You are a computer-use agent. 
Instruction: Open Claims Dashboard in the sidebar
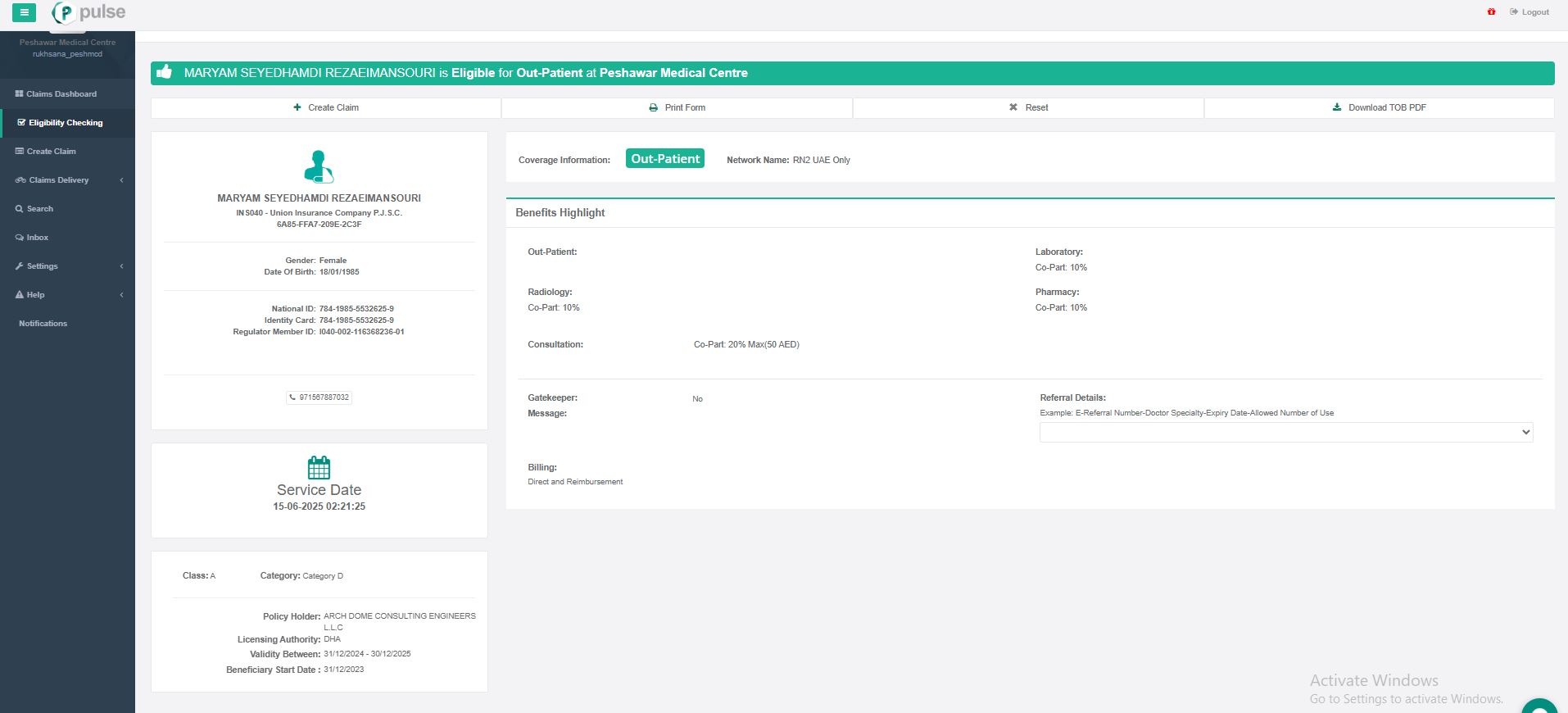(x=61, y=94)
